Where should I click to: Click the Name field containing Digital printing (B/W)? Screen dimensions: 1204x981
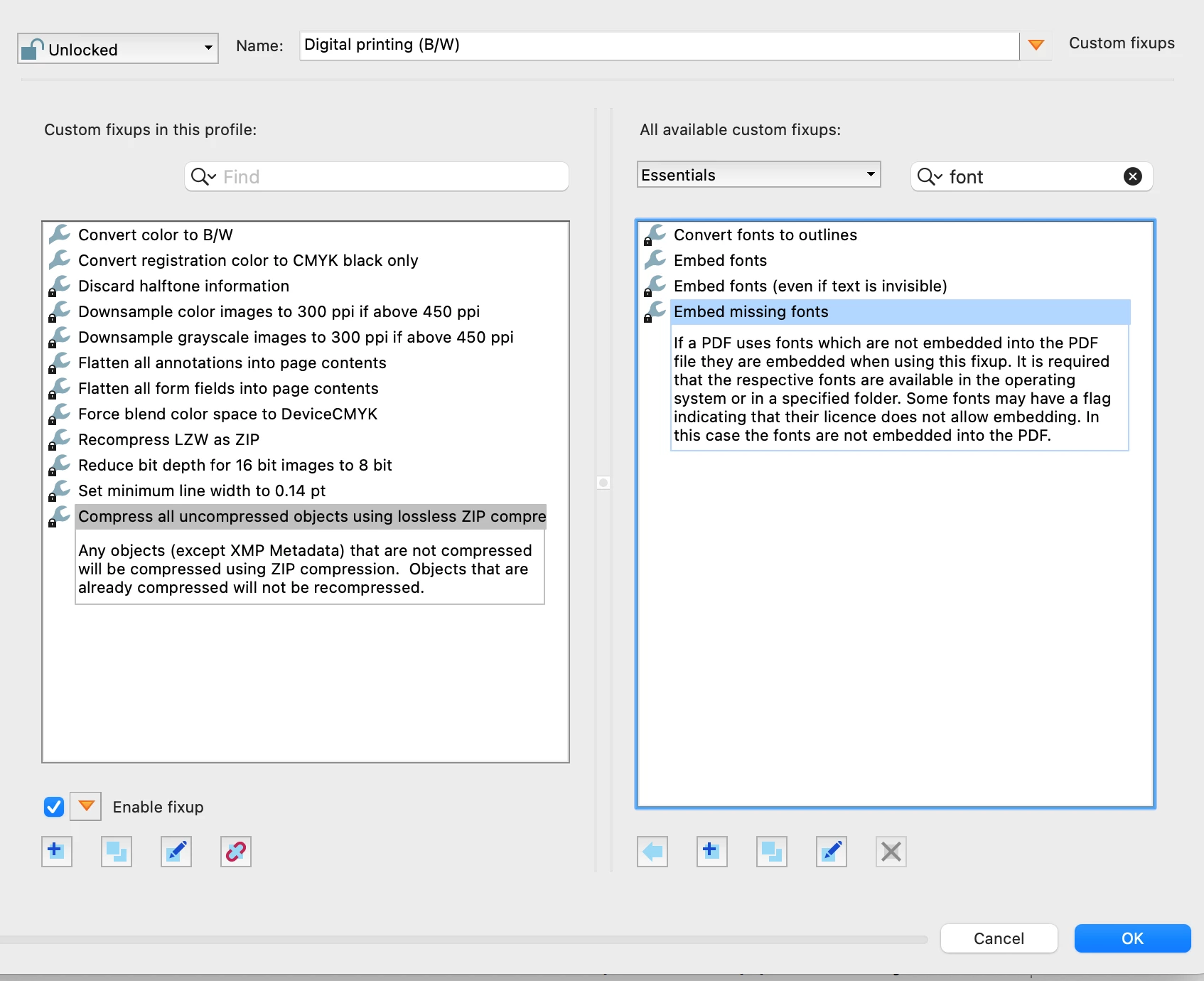coord(660,45)
